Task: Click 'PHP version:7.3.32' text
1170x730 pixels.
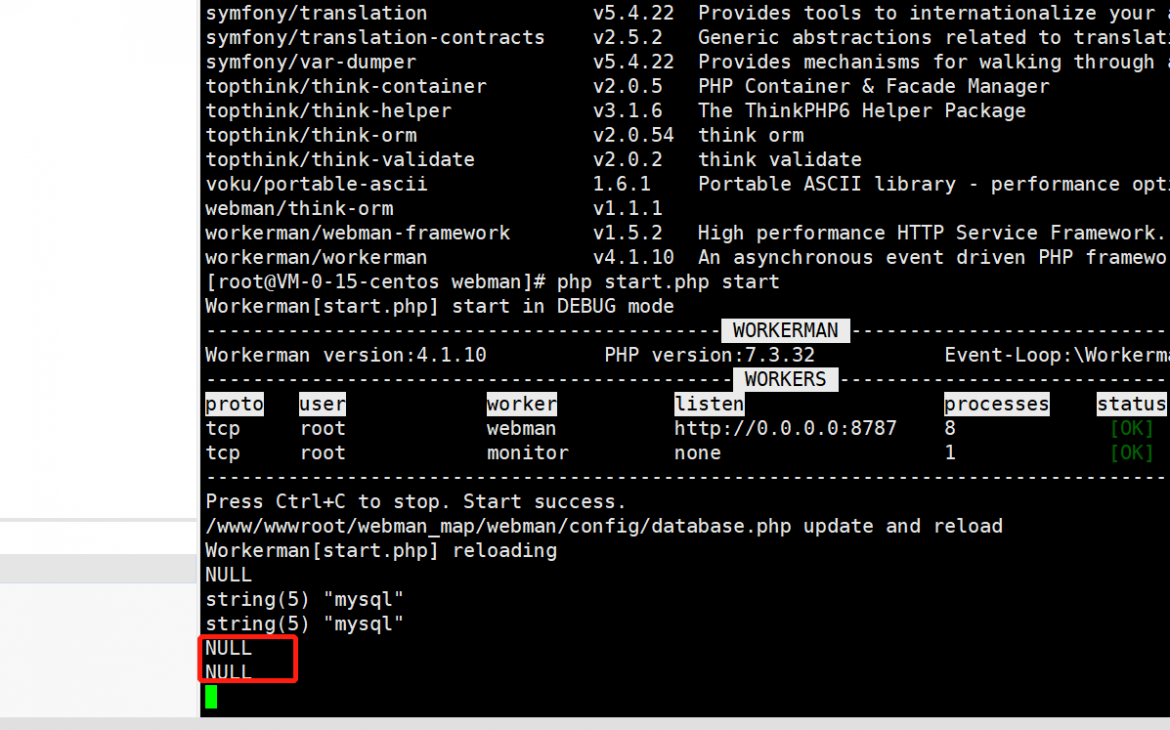Action: [710, 355]
